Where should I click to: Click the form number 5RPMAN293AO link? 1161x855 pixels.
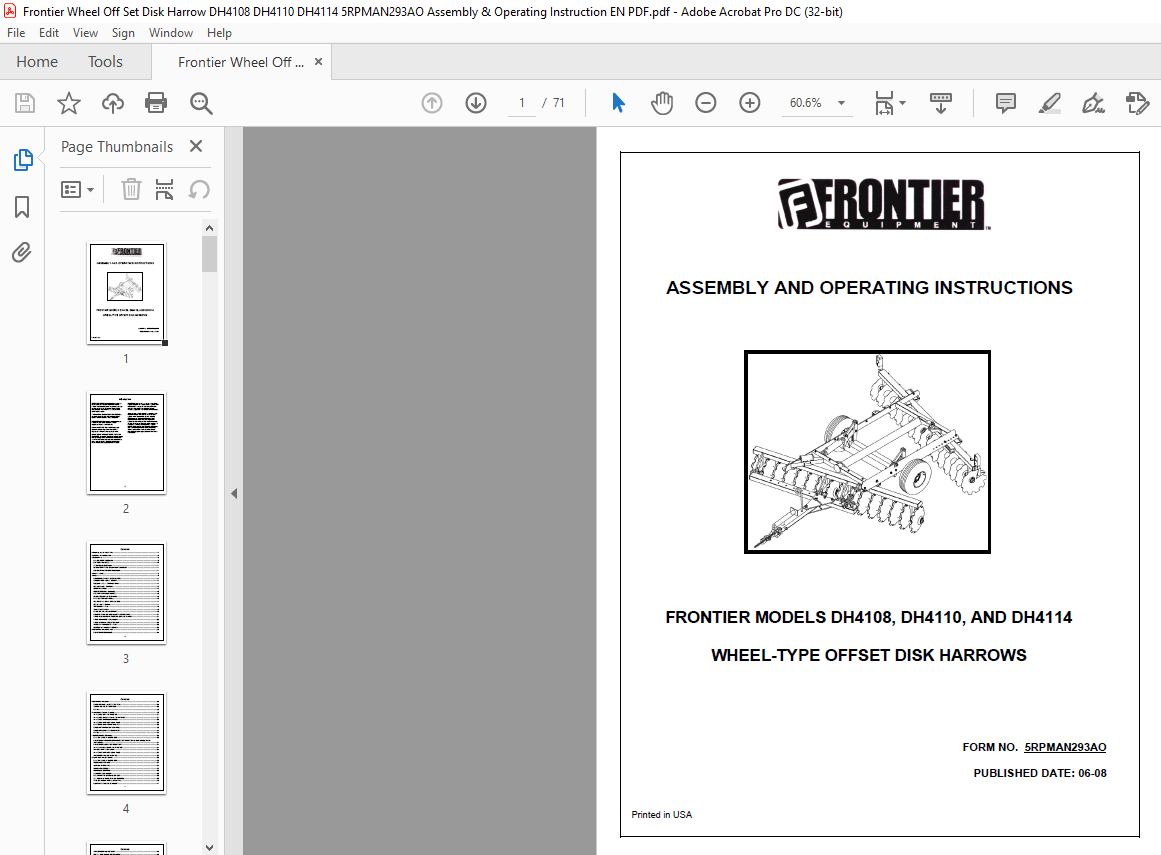(x=1065, y=747)
